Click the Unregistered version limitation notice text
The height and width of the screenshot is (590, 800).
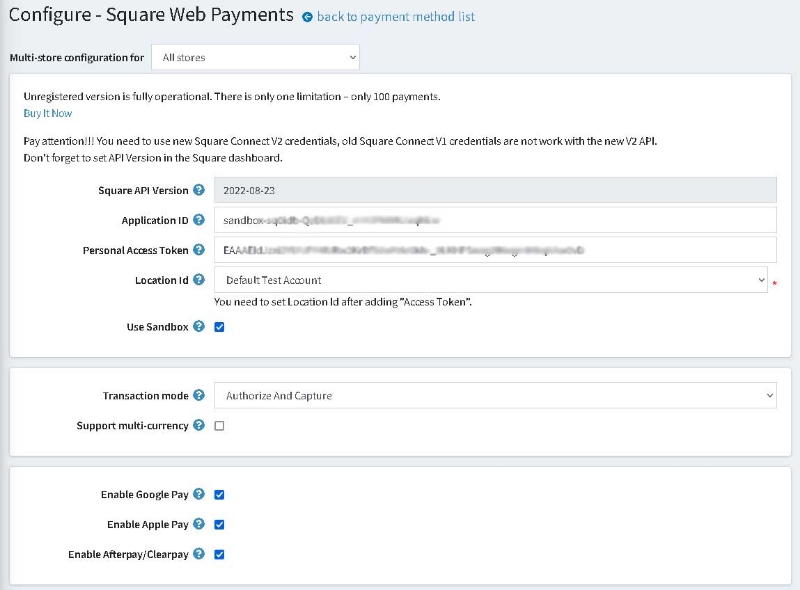(232, 96)
